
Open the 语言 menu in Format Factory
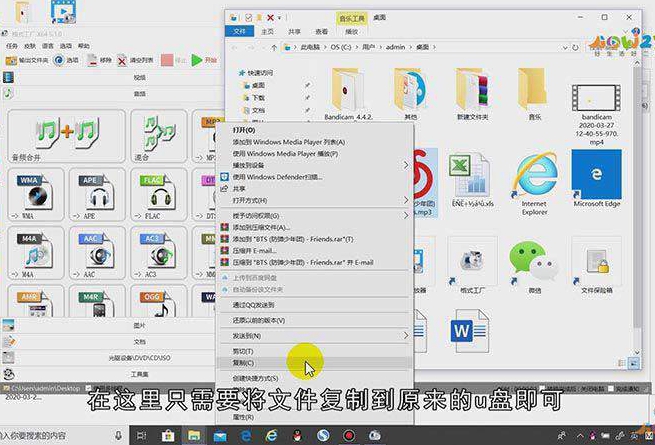click(x=48, y=46)
